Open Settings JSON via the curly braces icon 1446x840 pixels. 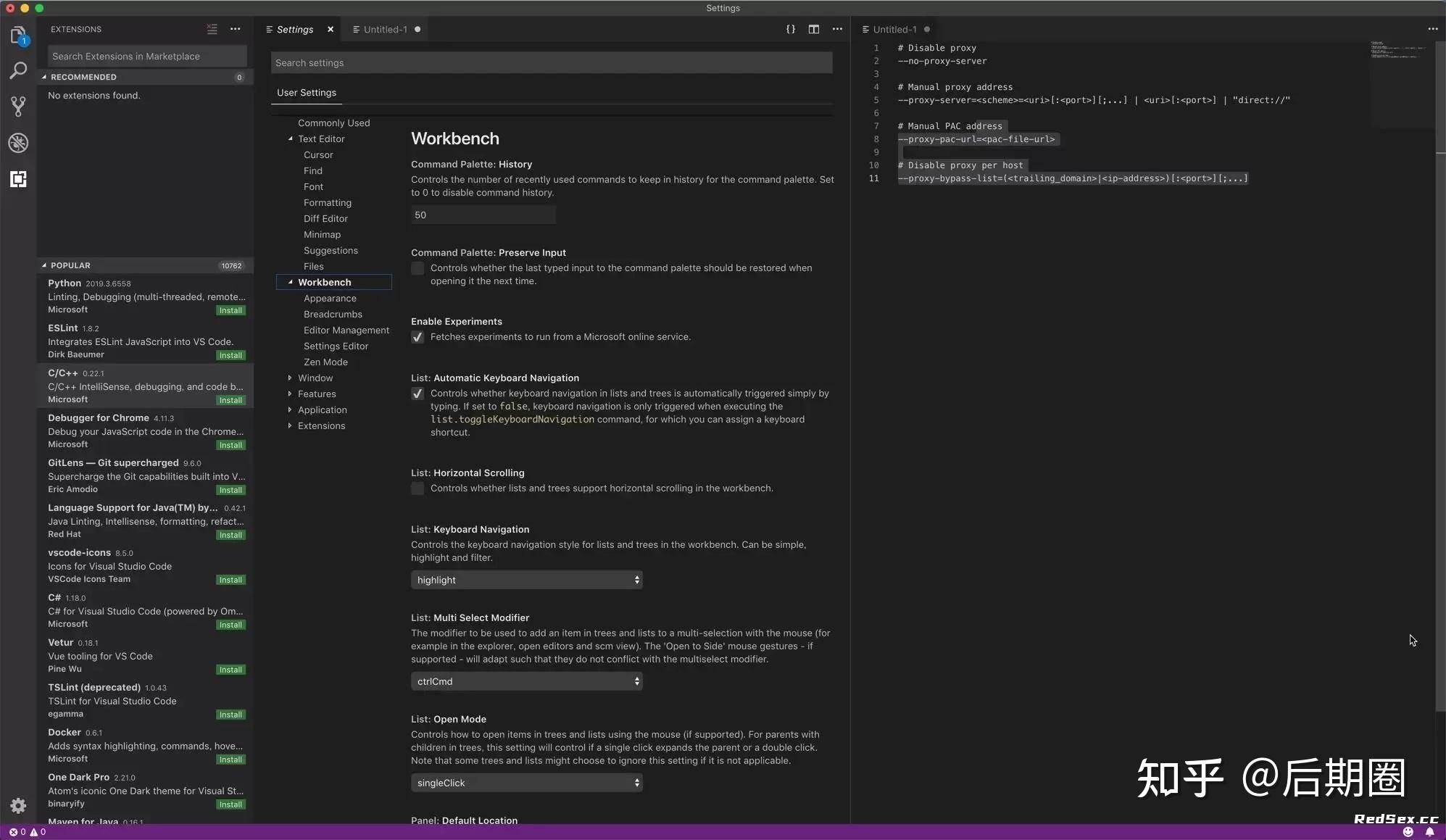click(791, 29)
